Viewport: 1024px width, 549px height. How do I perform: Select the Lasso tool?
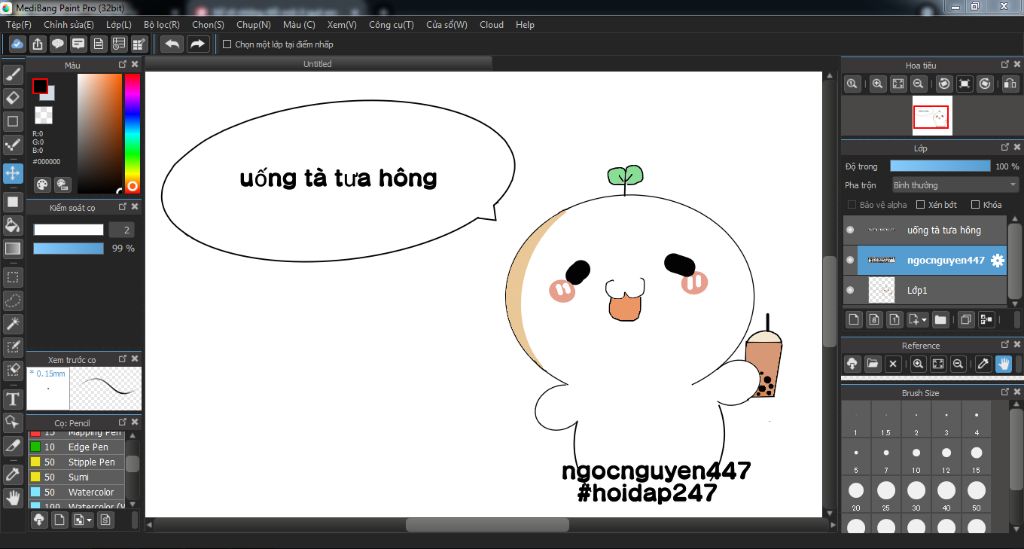[12, 301]
